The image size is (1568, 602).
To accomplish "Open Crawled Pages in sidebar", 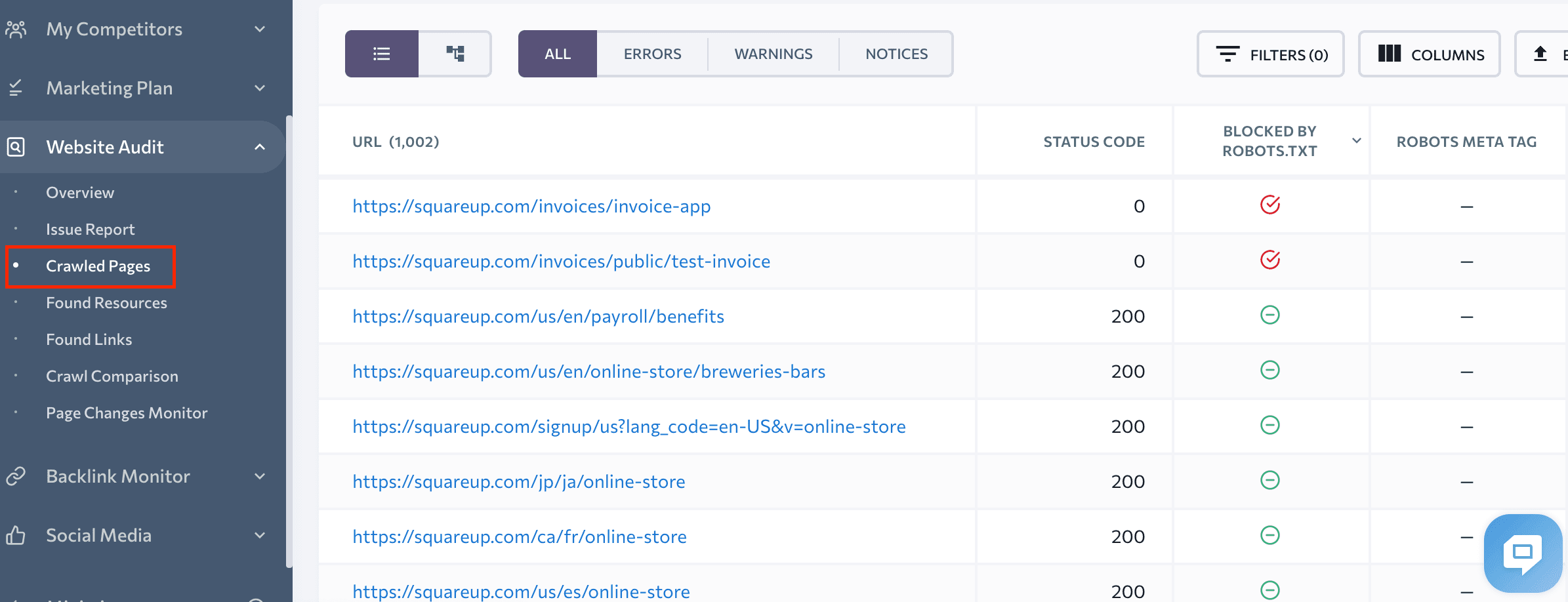I will click(x=98, y=266).
